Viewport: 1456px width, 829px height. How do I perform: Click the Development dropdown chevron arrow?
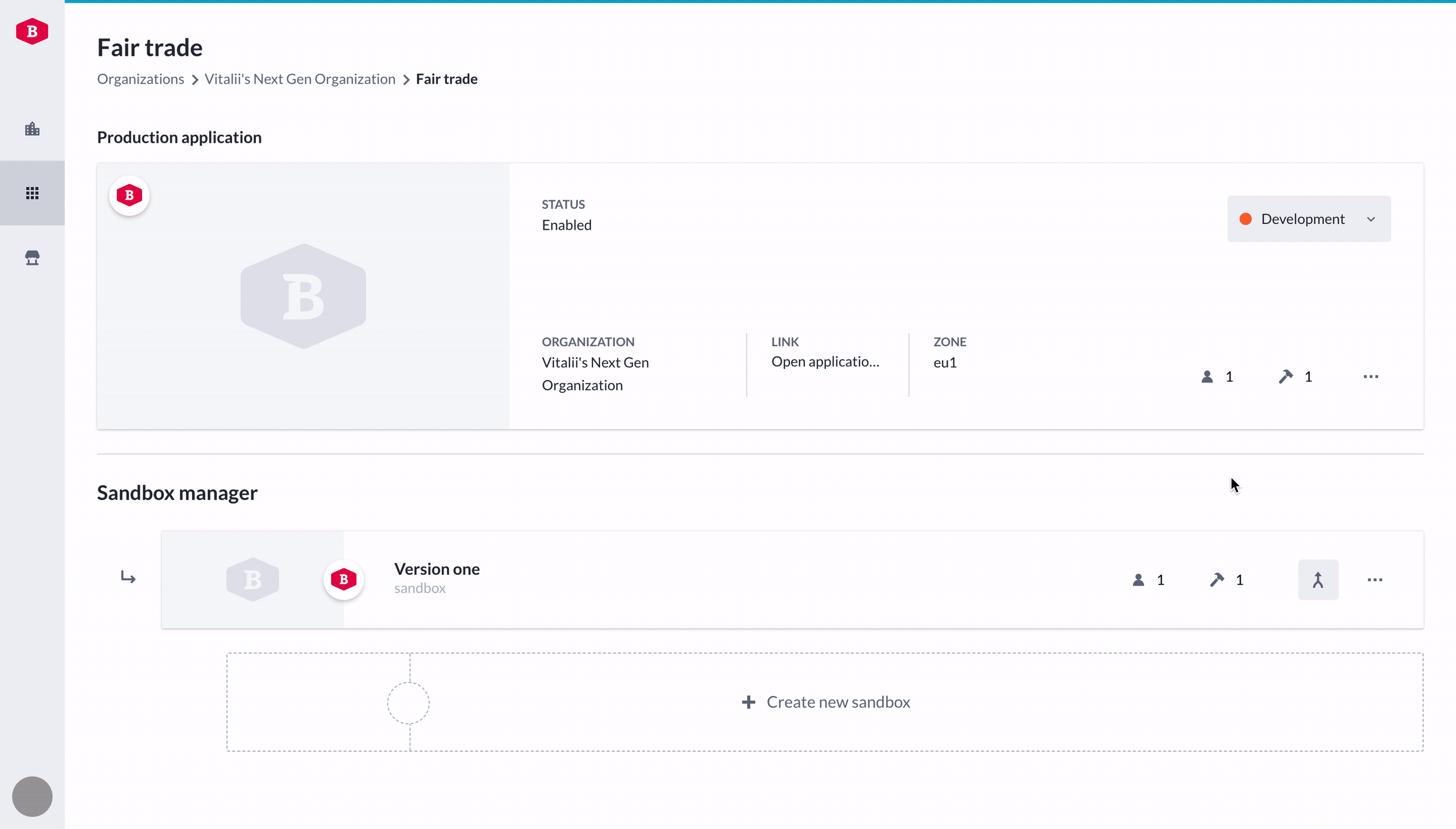[x=1371, y=219]
